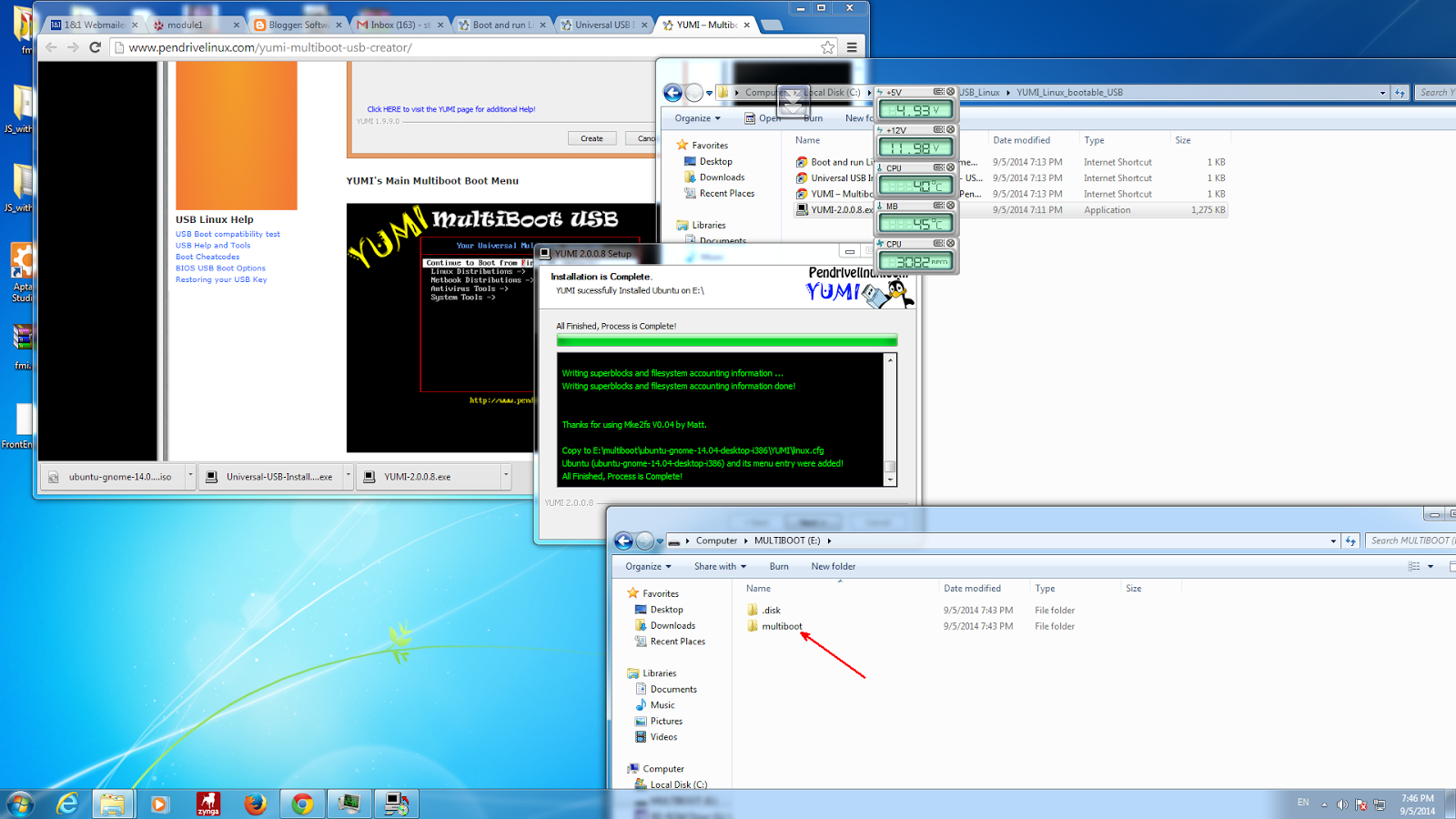Reload the pendrivelinux page in Chrome
Viewport: 1456px width, 819px height.
[x=95, y=47]
